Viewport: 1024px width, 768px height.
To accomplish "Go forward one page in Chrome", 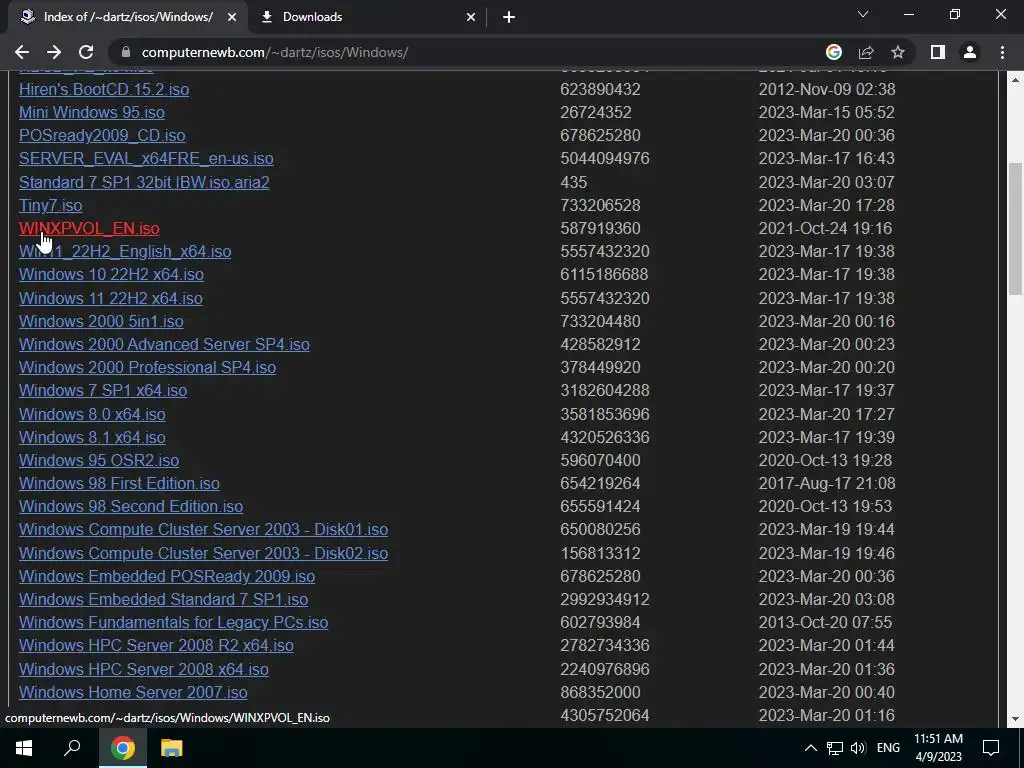I will [54, 52].
